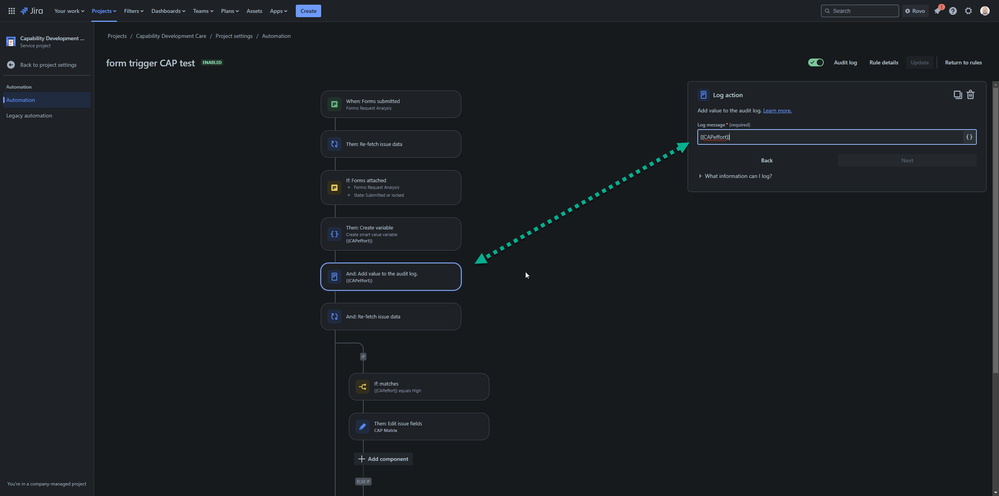Open the Teams dropdown
The height and width of the screenshot is (496, 999).
(204, 11)
